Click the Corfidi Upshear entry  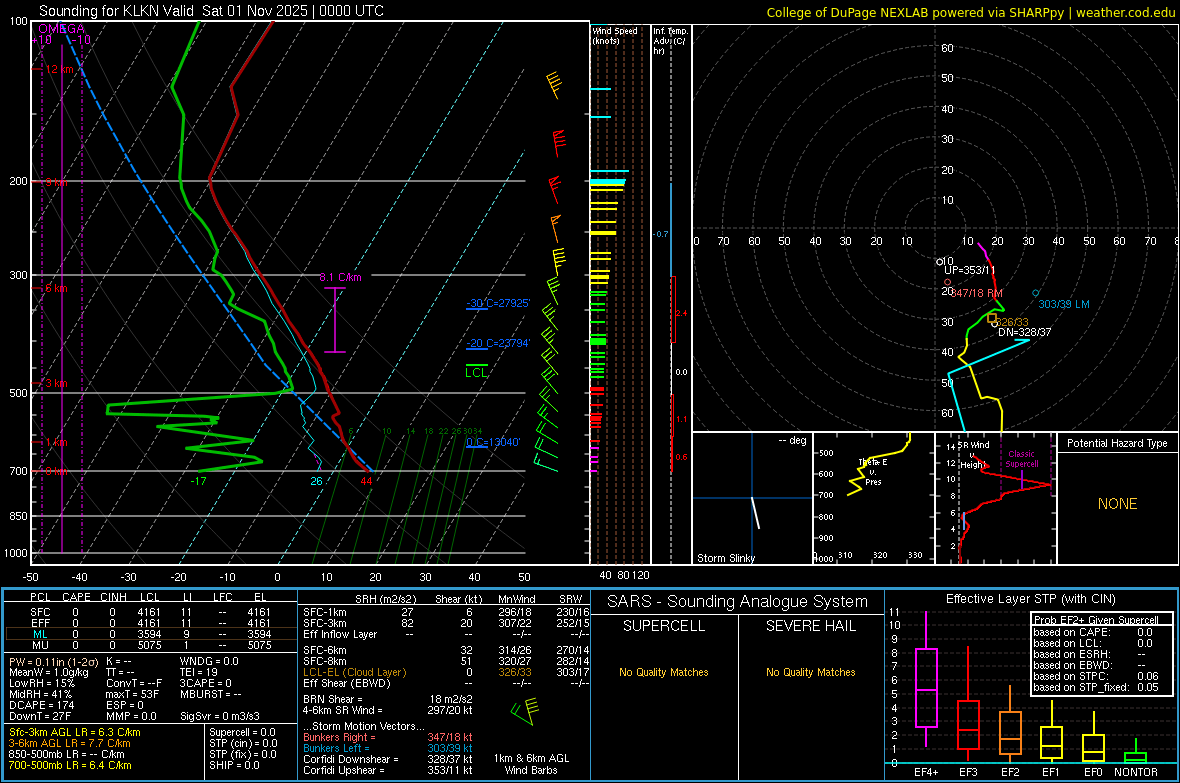click(x=388, y=770)
